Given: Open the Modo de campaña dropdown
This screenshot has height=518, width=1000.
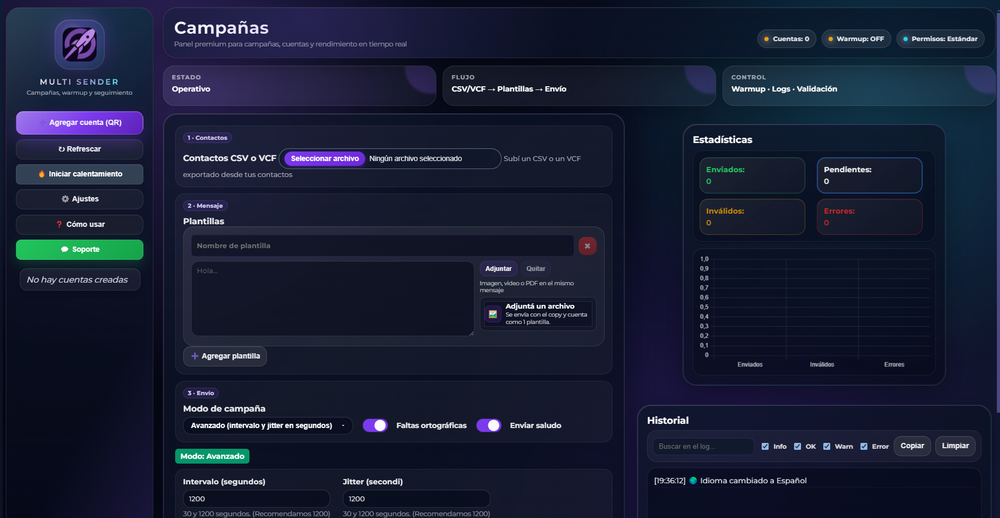Looking at the screenshot, I should pyautogui.click(x=268, y=426).
